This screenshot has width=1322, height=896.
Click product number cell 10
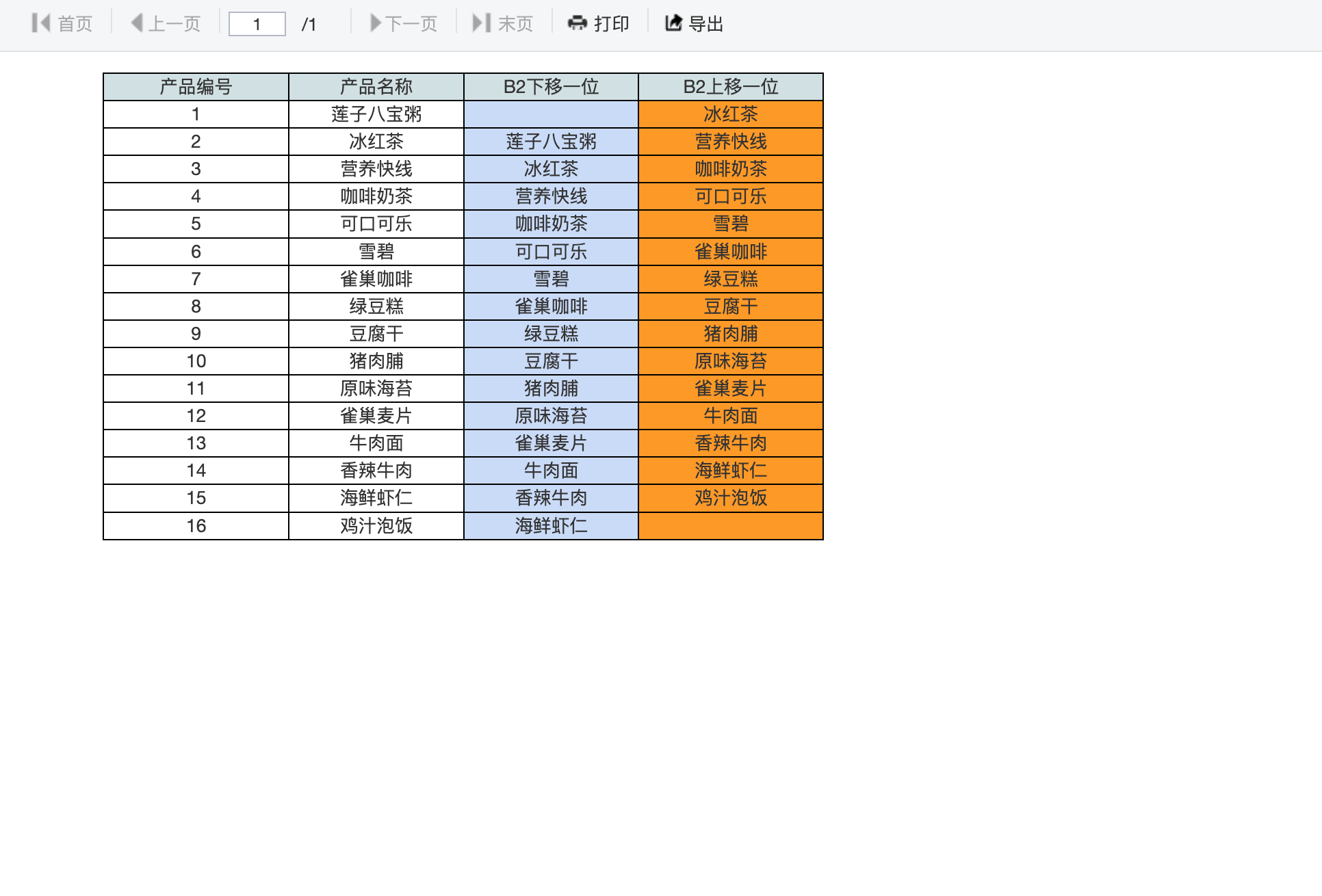tap(196, 361)
